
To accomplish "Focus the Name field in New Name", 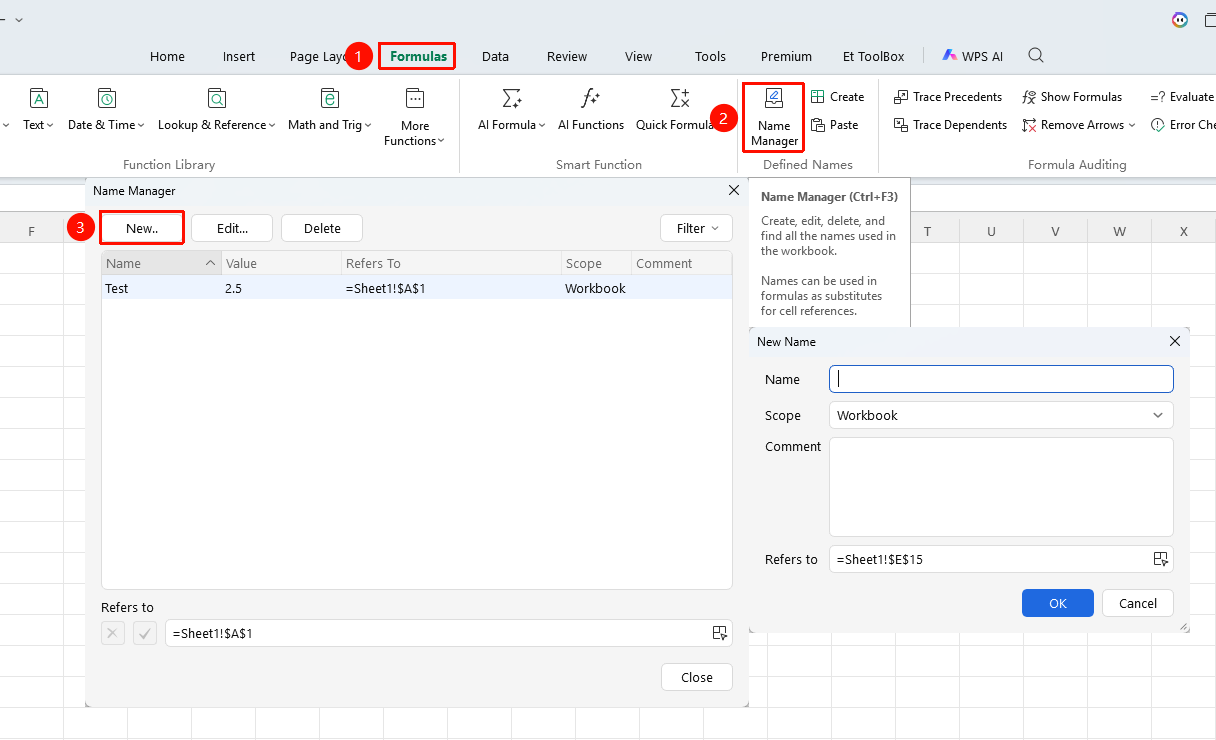I will point(1001,379).
